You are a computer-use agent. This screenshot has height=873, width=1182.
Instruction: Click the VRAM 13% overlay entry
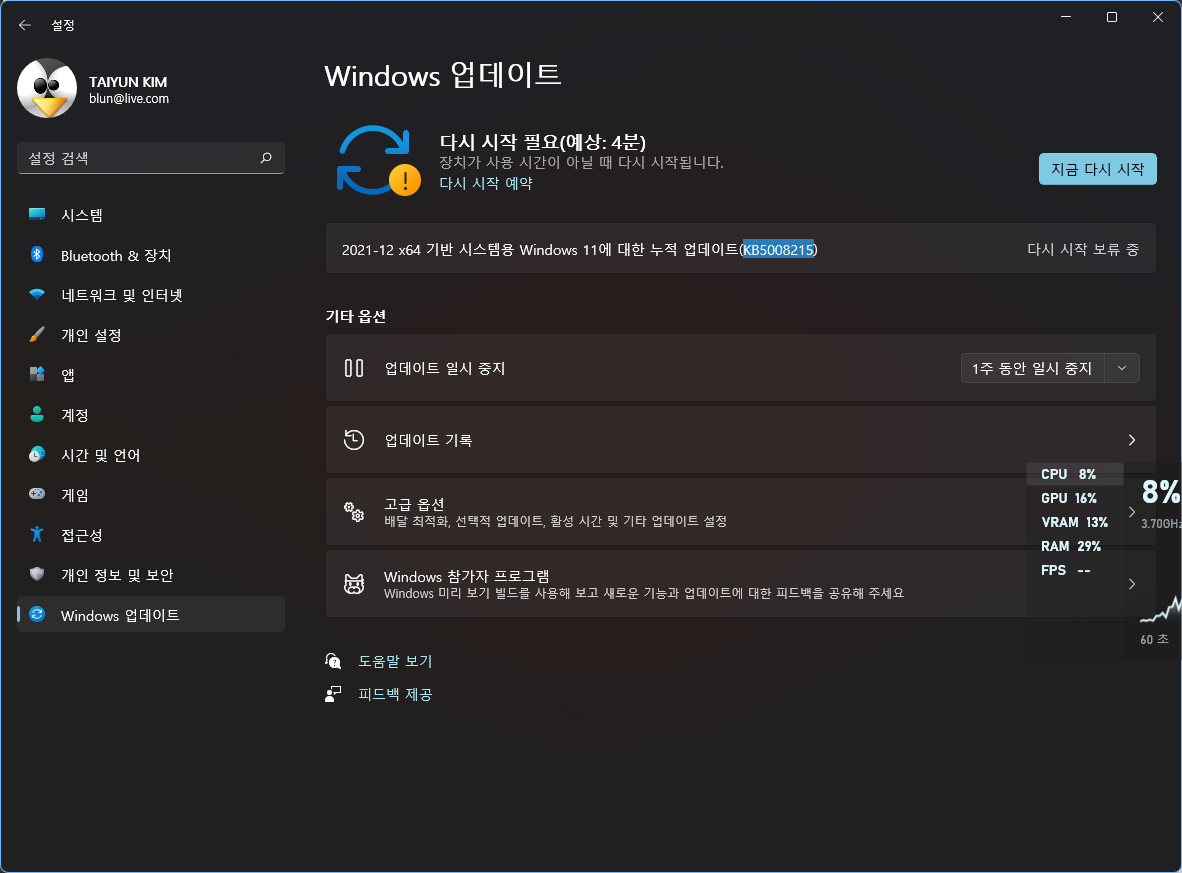tap(1074, 522)
